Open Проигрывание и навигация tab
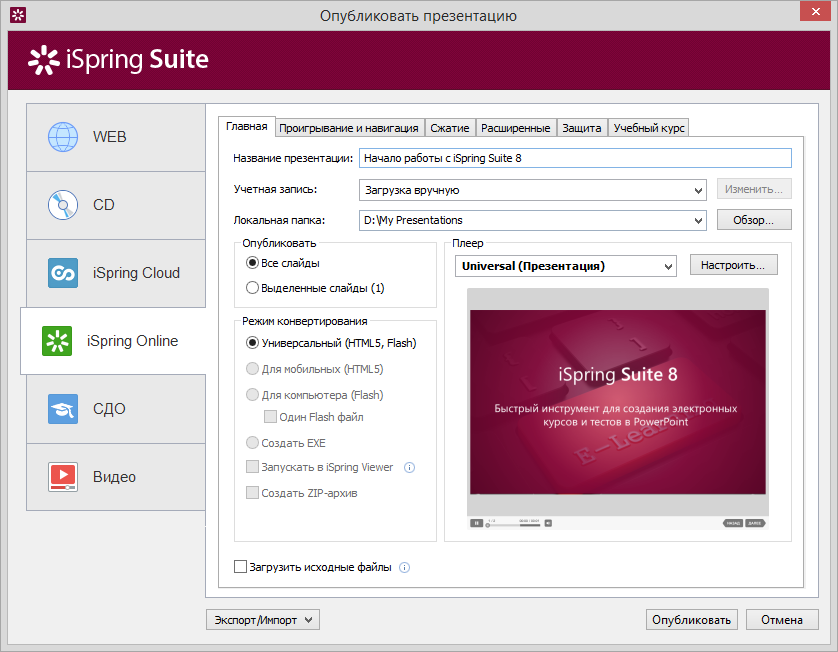Screen dimensions: 838x652 [349, 128]
